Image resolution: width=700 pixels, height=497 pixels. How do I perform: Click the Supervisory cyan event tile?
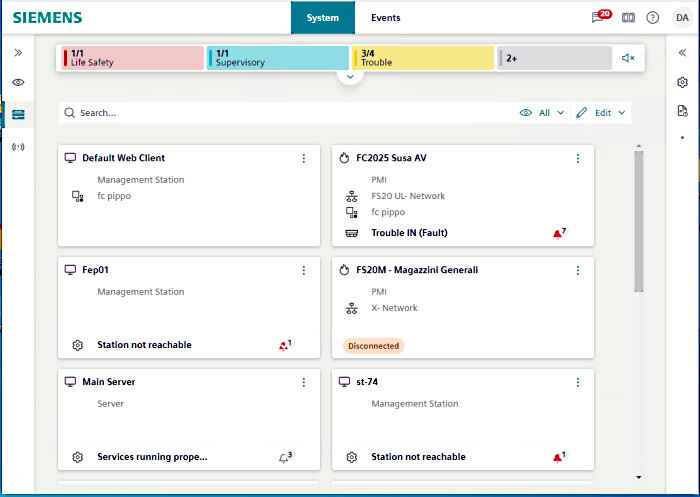(278, 58)
